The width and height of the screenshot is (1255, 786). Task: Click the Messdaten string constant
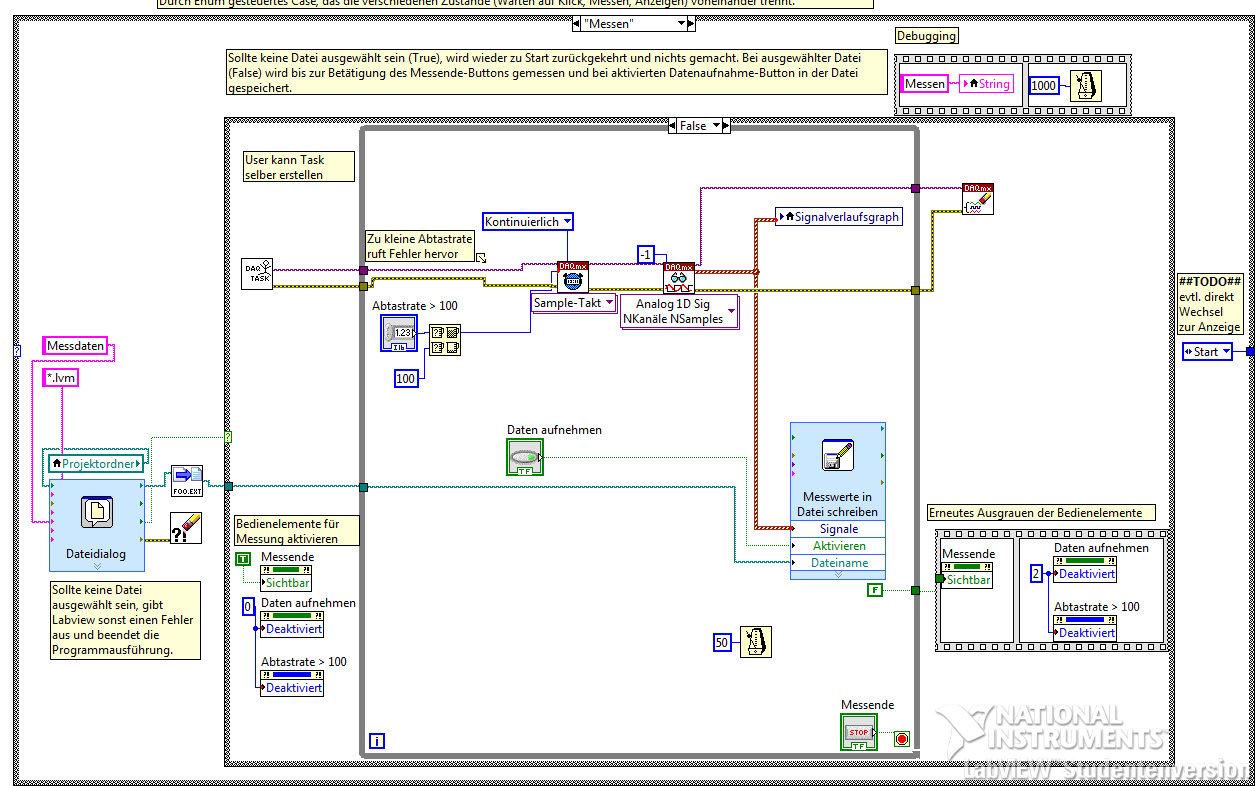coord(75,346)
